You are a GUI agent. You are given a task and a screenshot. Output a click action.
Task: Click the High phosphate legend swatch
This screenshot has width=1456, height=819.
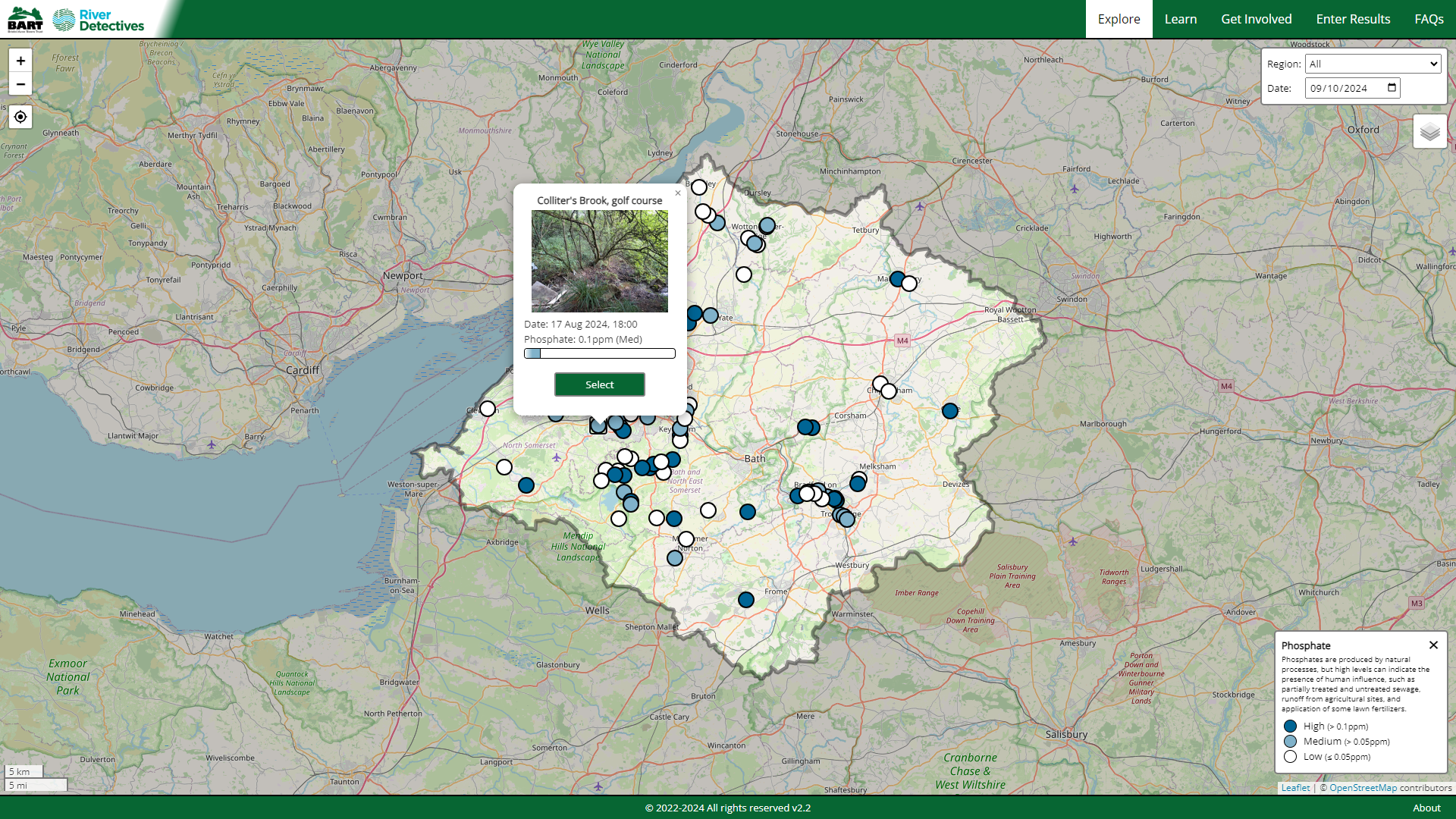point(1290,726)
